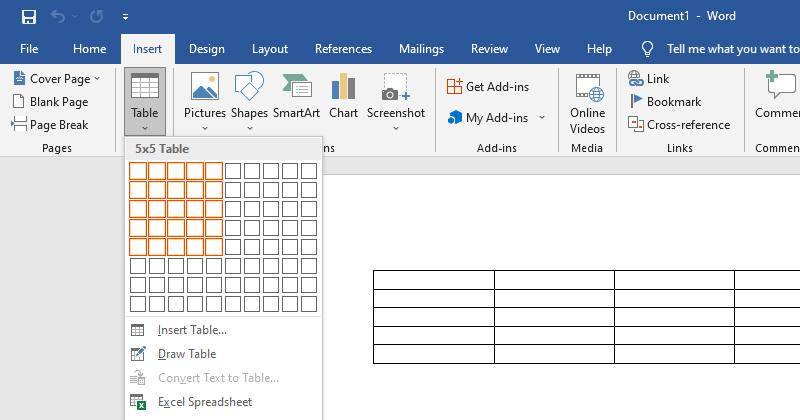Click the Get Add-ins store icon
This screenshot has width=800, height=420.
454,86
